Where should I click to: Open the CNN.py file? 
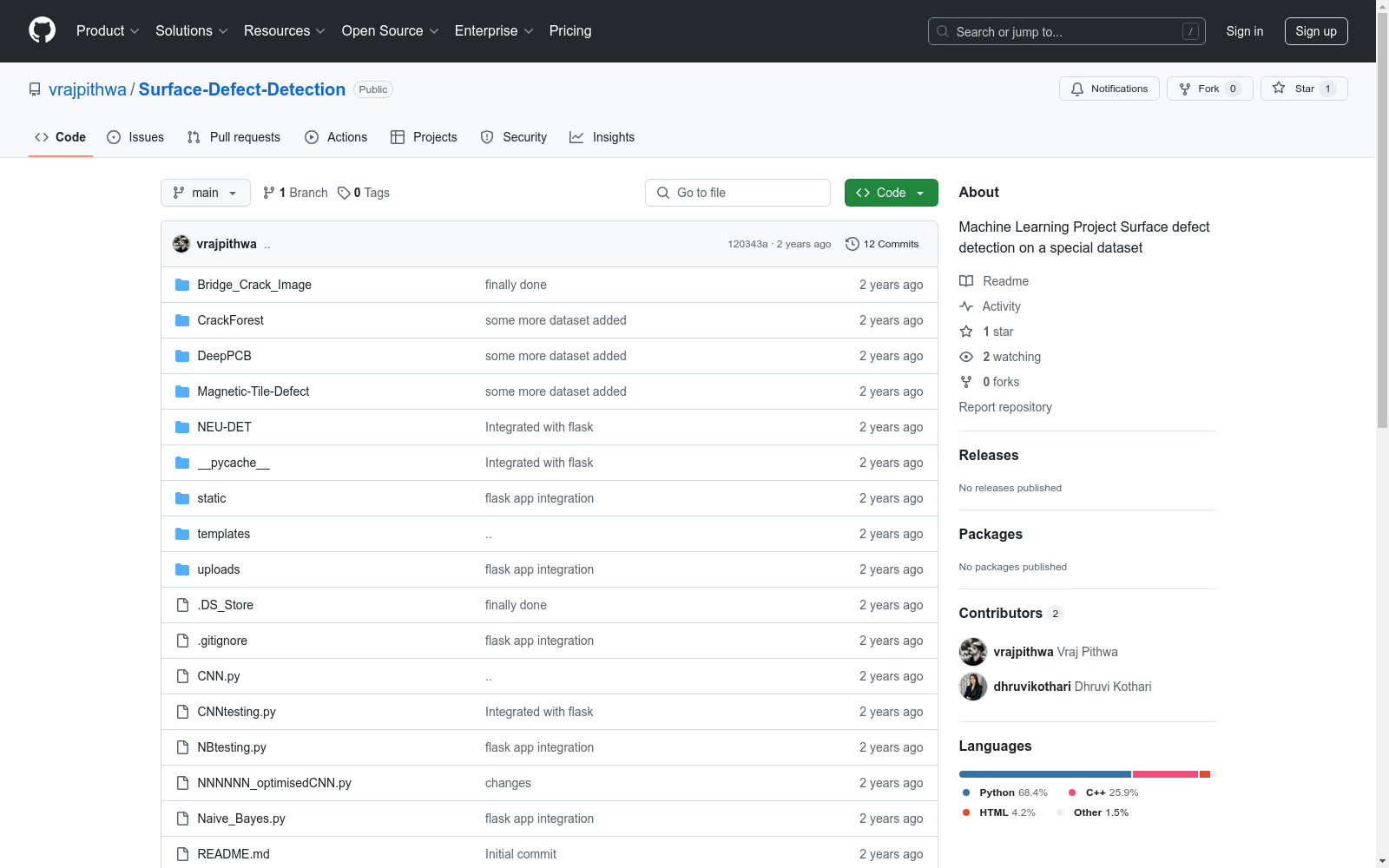click(219, 676)
